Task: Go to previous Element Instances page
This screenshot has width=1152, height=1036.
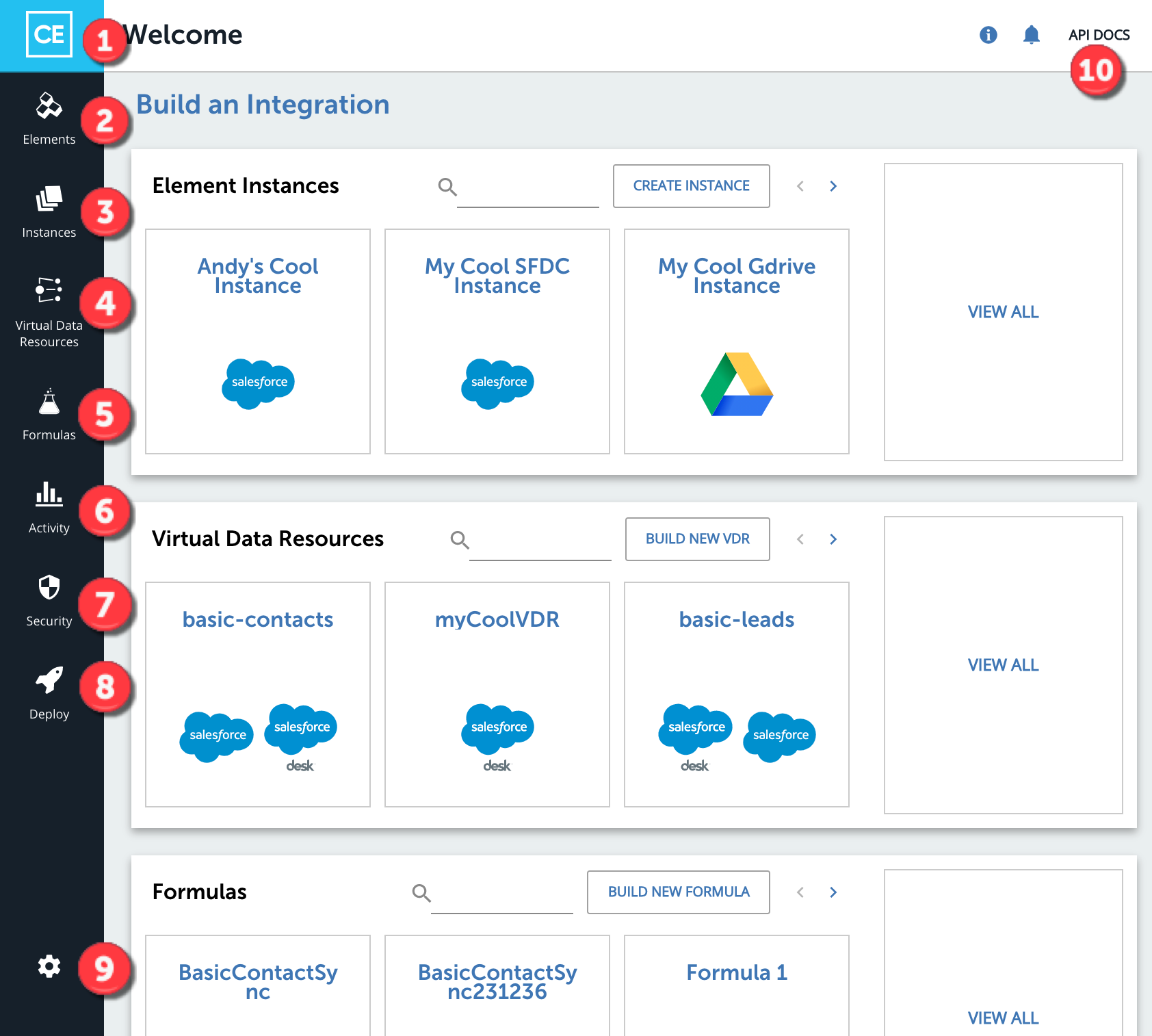Action: pyautogui.click(x=800, y=186)
